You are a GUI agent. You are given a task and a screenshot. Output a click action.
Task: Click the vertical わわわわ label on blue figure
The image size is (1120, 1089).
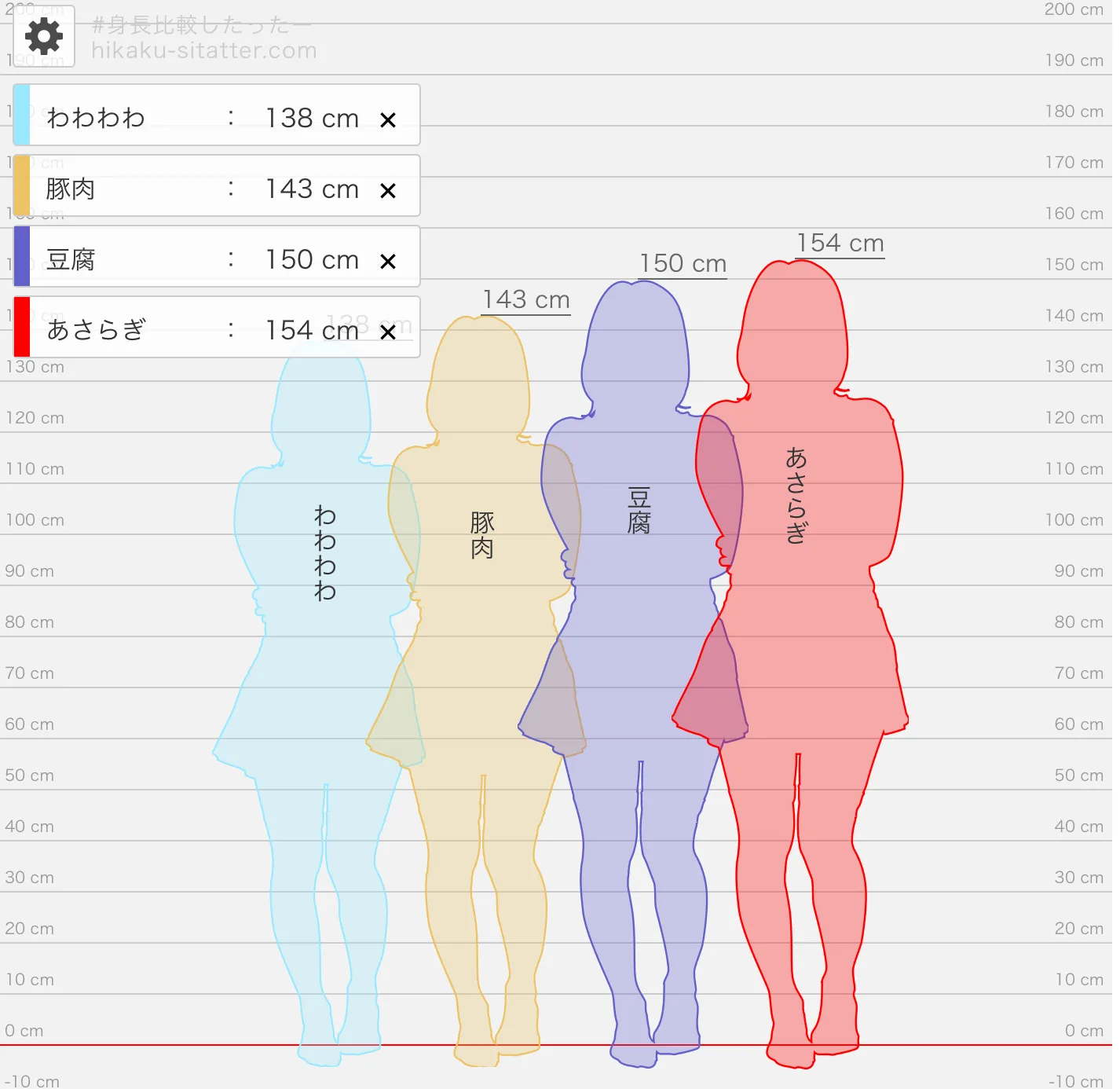tap(325, 553)
